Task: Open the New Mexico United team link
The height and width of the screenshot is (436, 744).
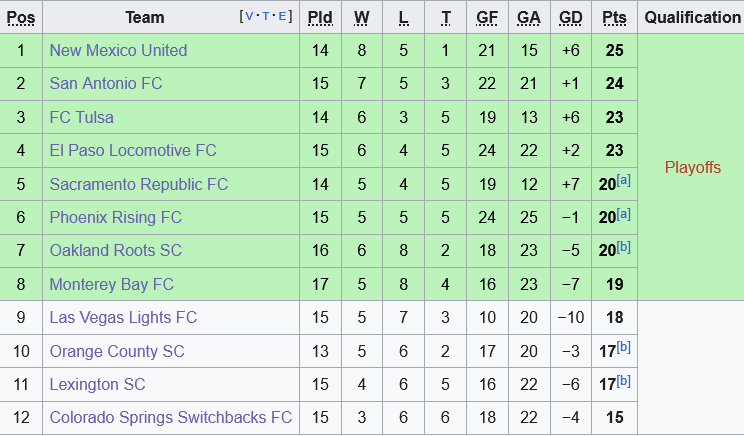Action: 118,50
